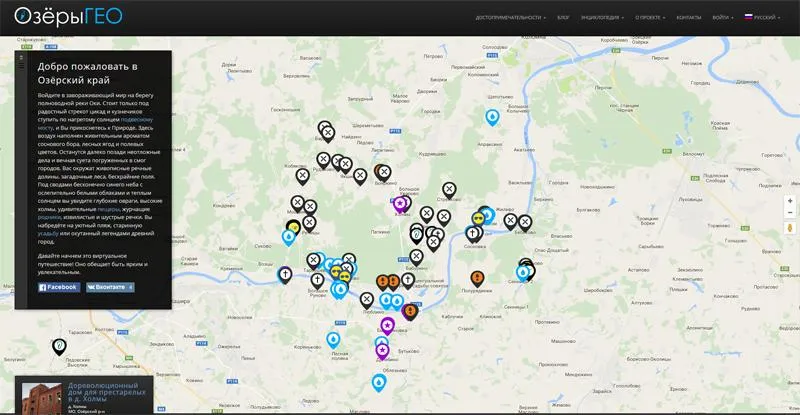Click the yellow sunglasses marker above Сосновка

coord(479,220)
